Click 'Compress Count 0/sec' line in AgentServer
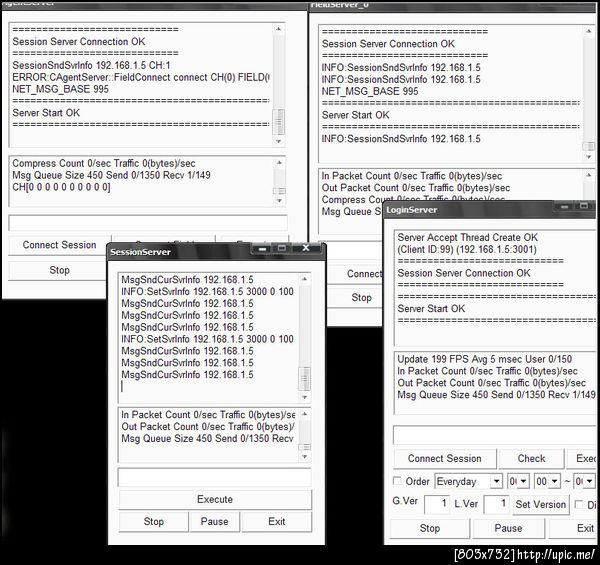600x565 pixels. point(104,163)
